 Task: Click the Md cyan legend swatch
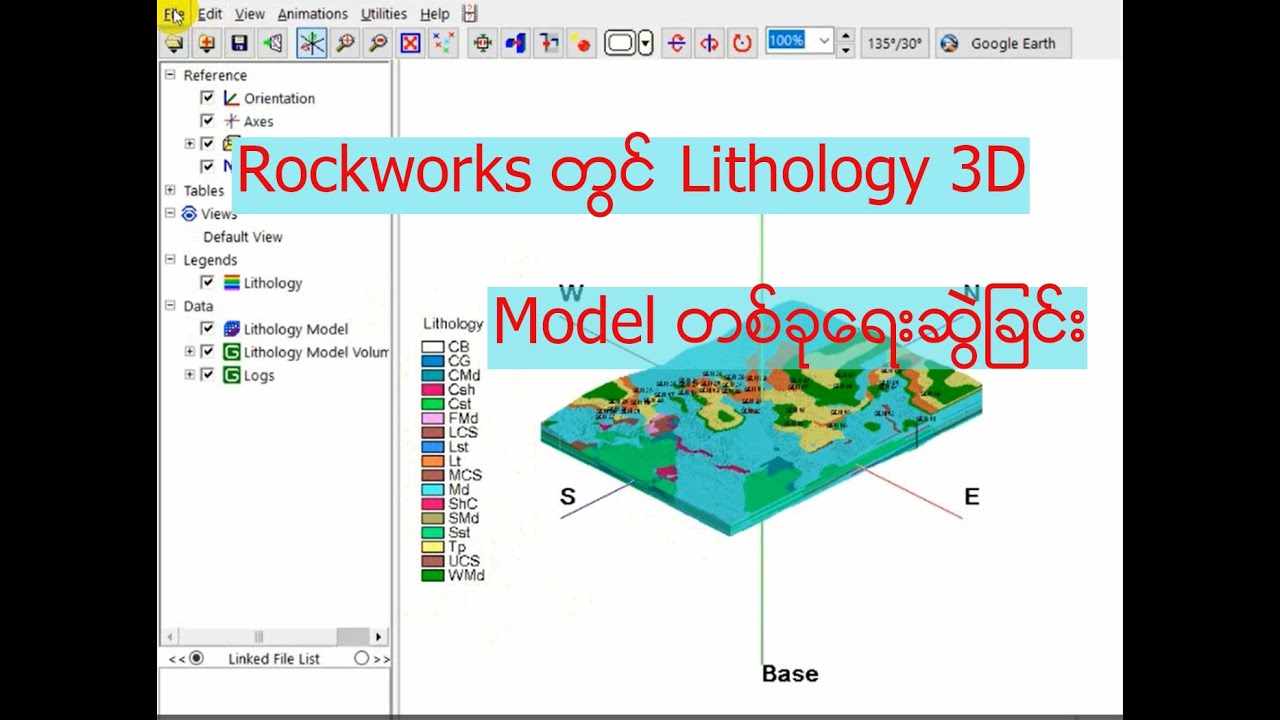[433, 490]
